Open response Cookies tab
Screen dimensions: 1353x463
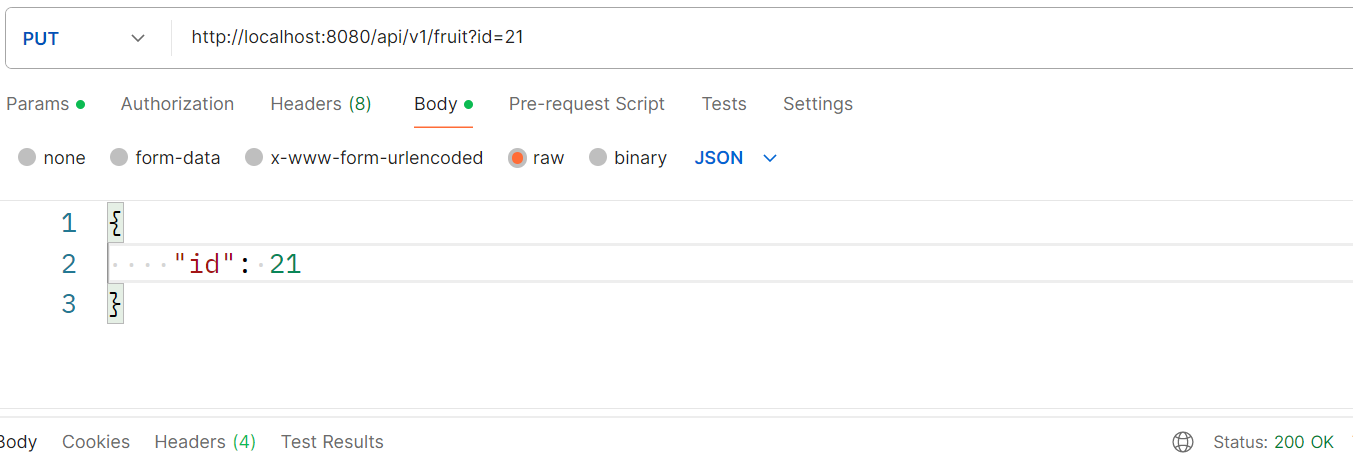[x=96, y=442]
